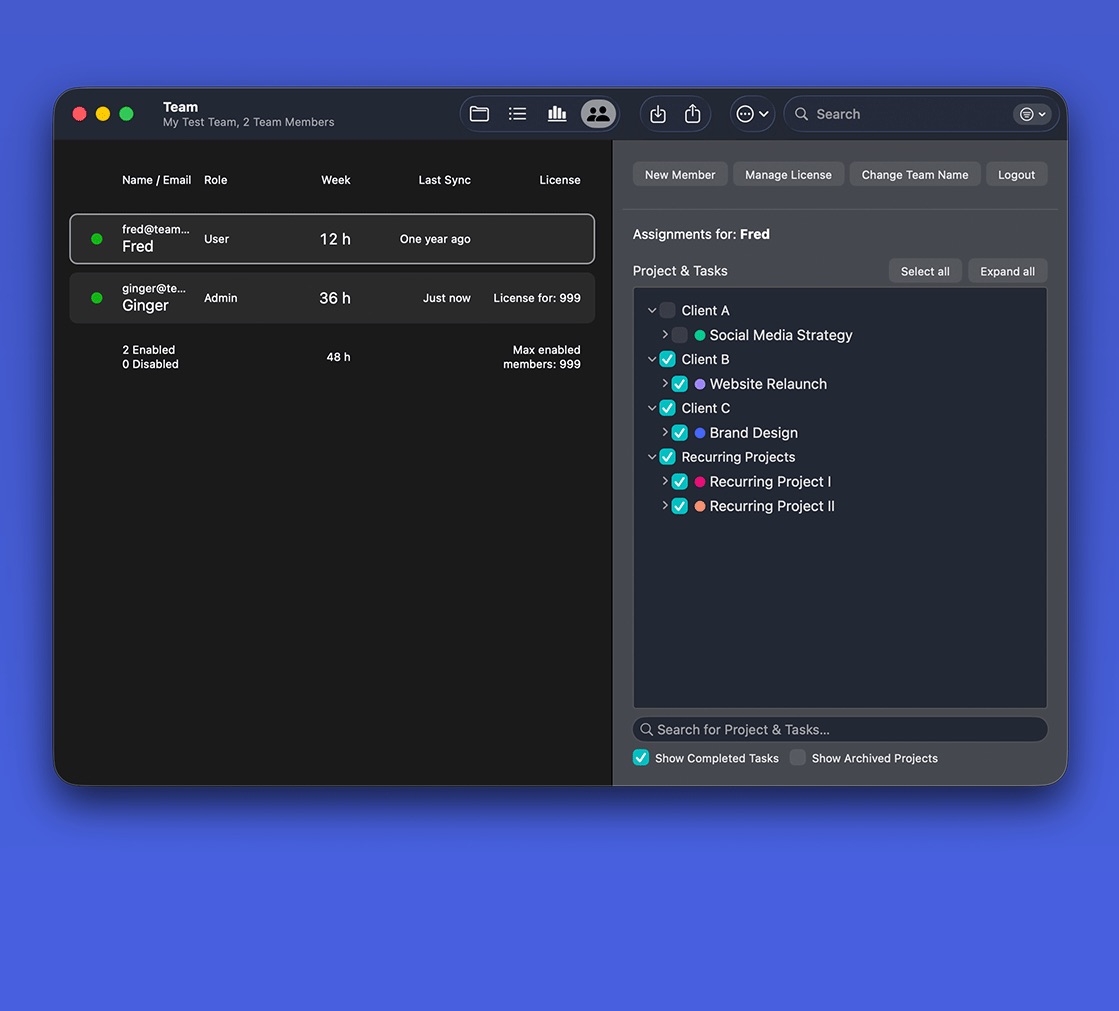Open the statistics bar chart view
1119x1011 pixels.
click(556, 113)
